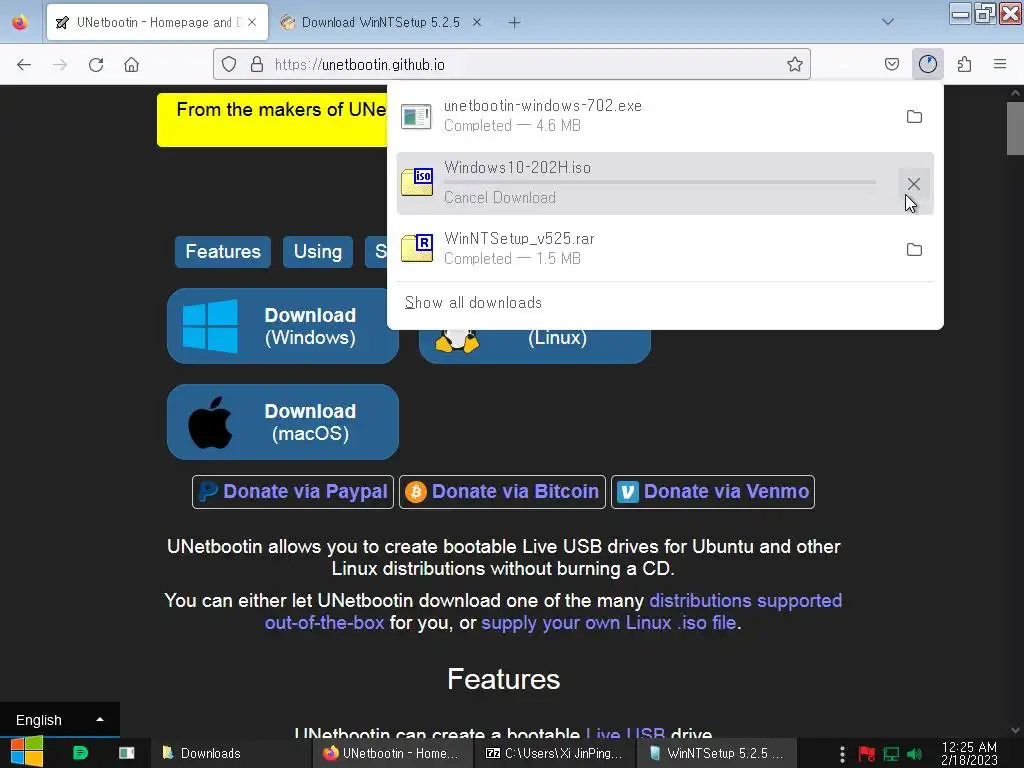Open network tray icon

click(891, 754)
